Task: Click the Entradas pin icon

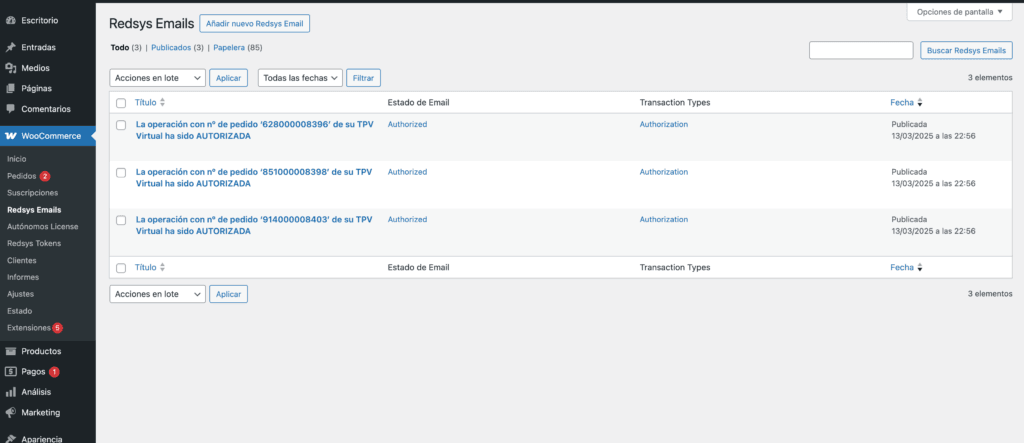Action: (10, 47)
